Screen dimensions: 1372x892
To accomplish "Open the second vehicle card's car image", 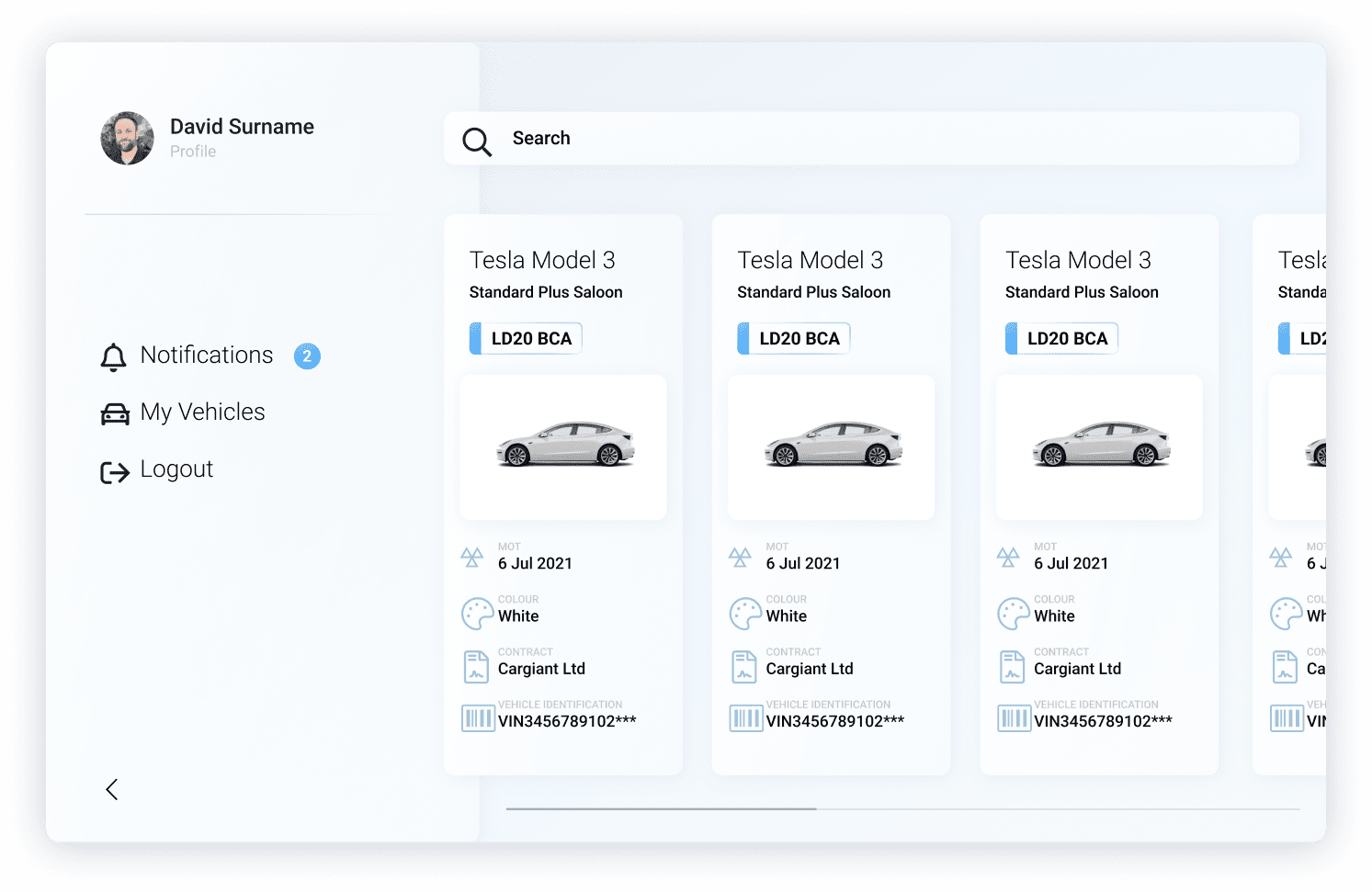I will [x=832, y=447].
